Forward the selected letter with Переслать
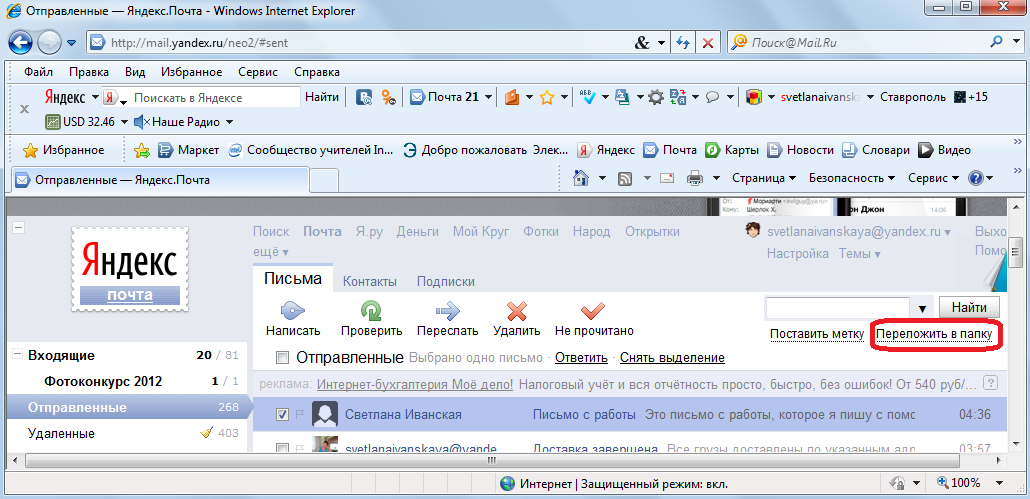The width and height of the screenshot is (1030, 499). tap(447, 318)
